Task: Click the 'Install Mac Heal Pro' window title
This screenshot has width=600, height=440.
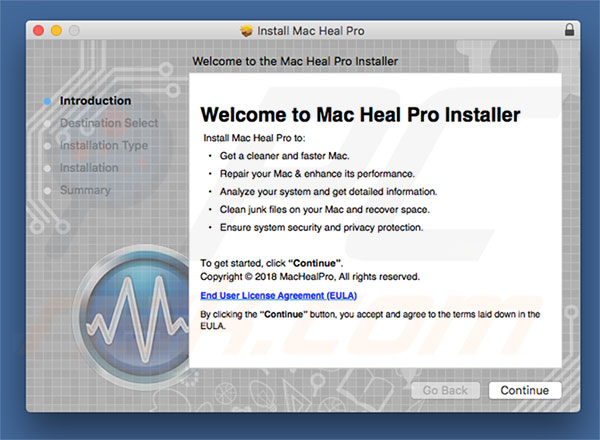Action: 311,31
